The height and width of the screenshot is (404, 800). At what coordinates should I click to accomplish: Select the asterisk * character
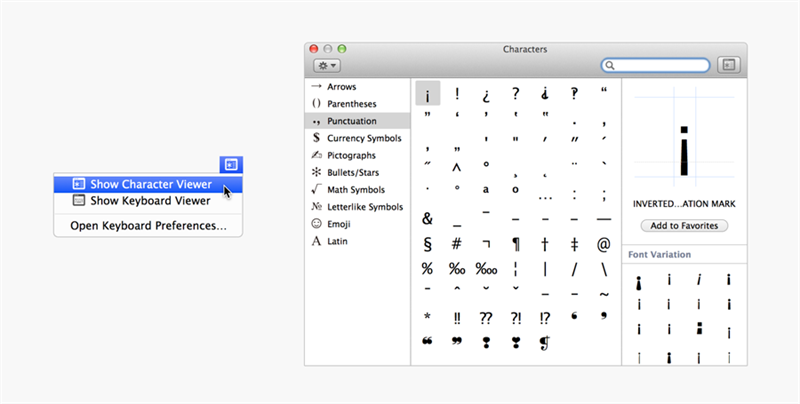coord(427,317)
